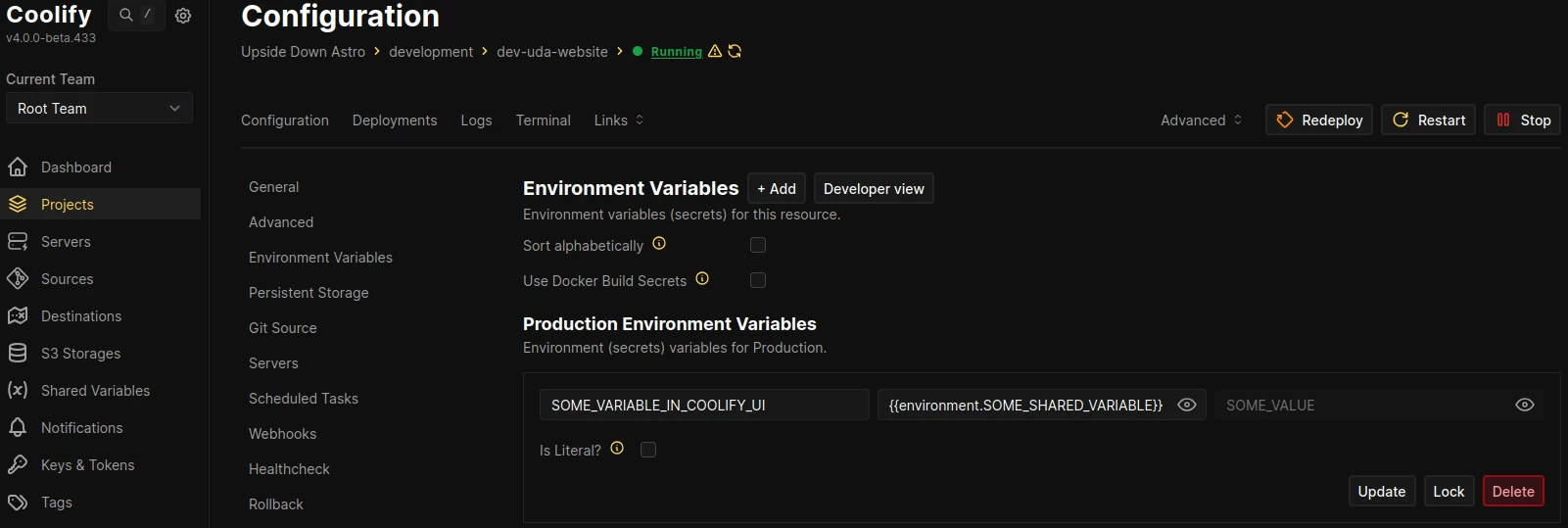The height and width of the screenshot is (528, 1568).
Task: Enable the Sort alphabetically checkbox
Action: click(x=758, y=245)
